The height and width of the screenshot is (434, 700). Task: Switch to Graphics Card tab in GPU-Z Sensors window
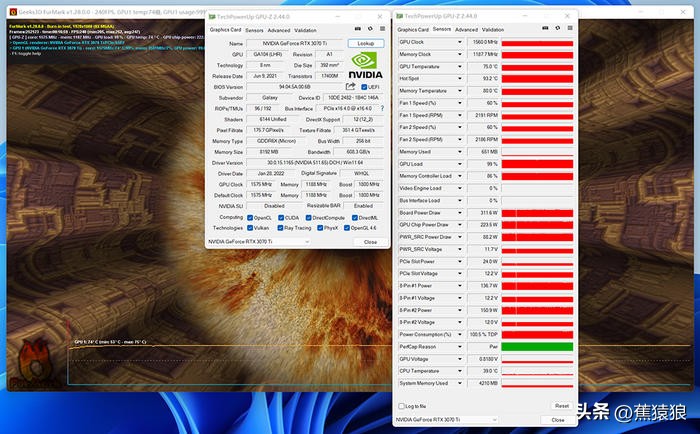click(x=413, y=29)
